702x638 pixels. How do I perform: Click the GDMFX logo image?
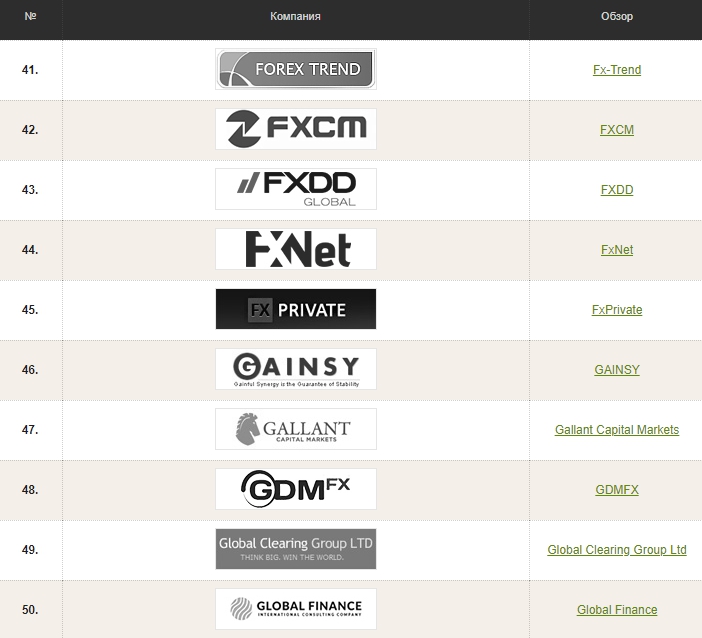pyautogui.click(x=295, y=489)
